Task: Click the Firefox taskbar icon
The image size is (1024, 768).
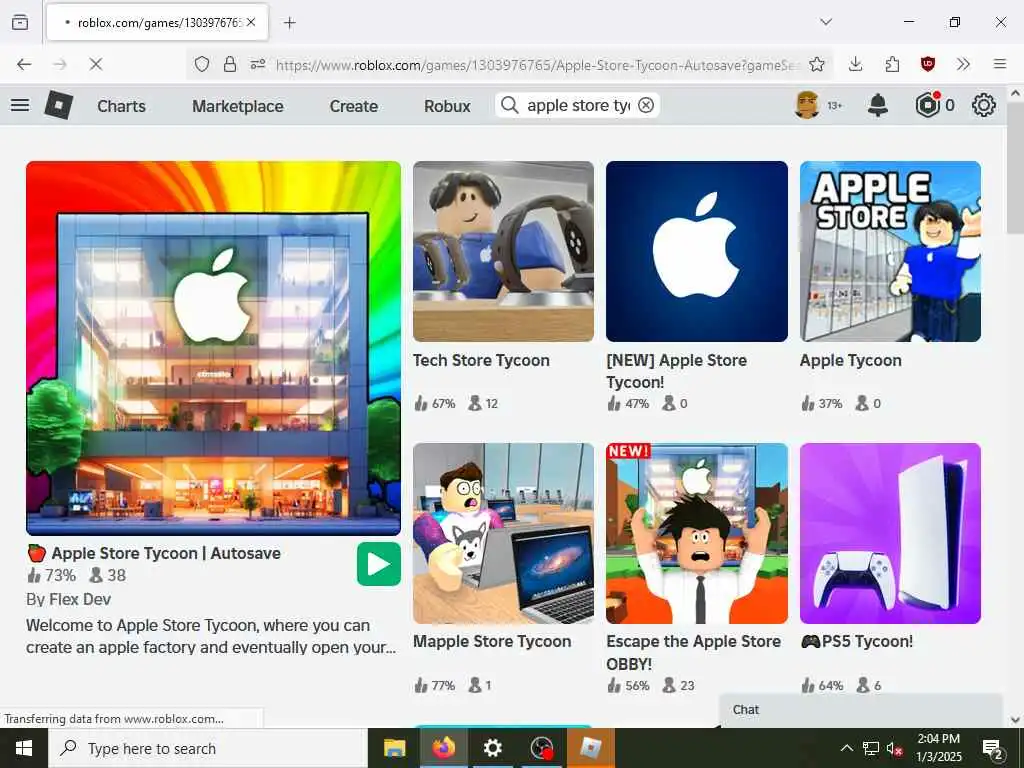Action: tap(444, 748)
